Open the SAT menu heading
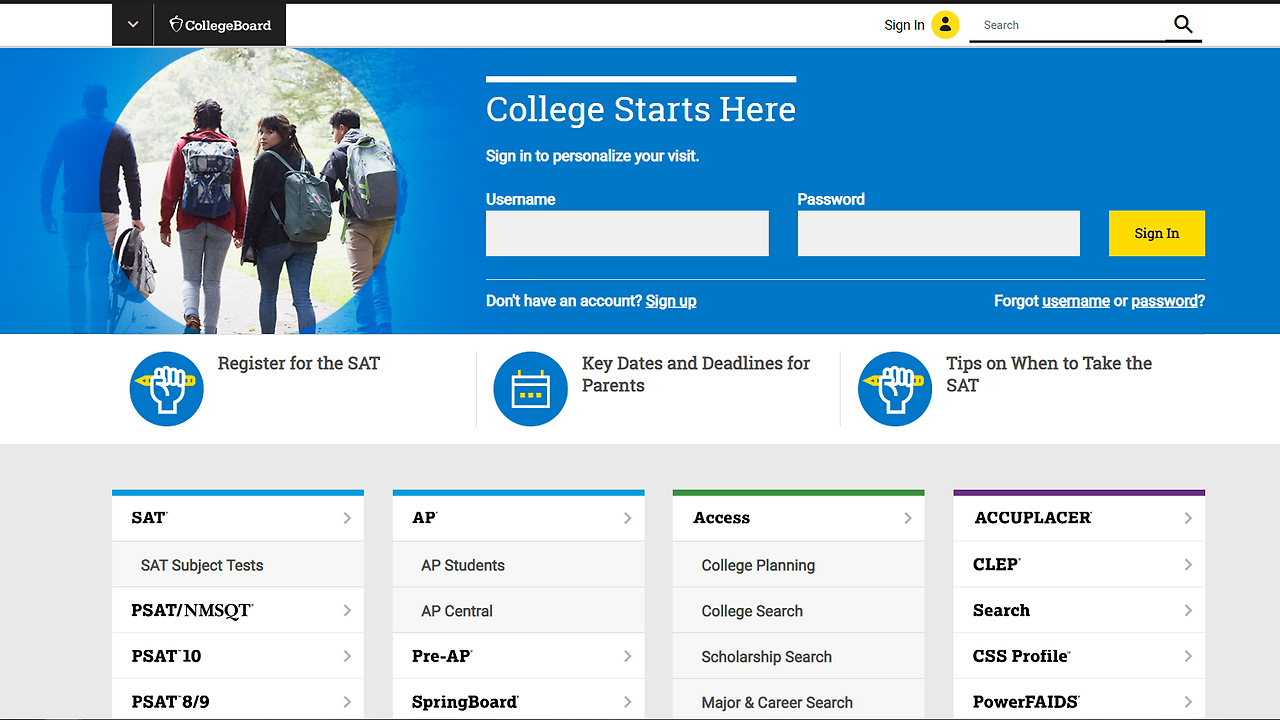Screen dimensions: 1280x720 coord(238,518)
